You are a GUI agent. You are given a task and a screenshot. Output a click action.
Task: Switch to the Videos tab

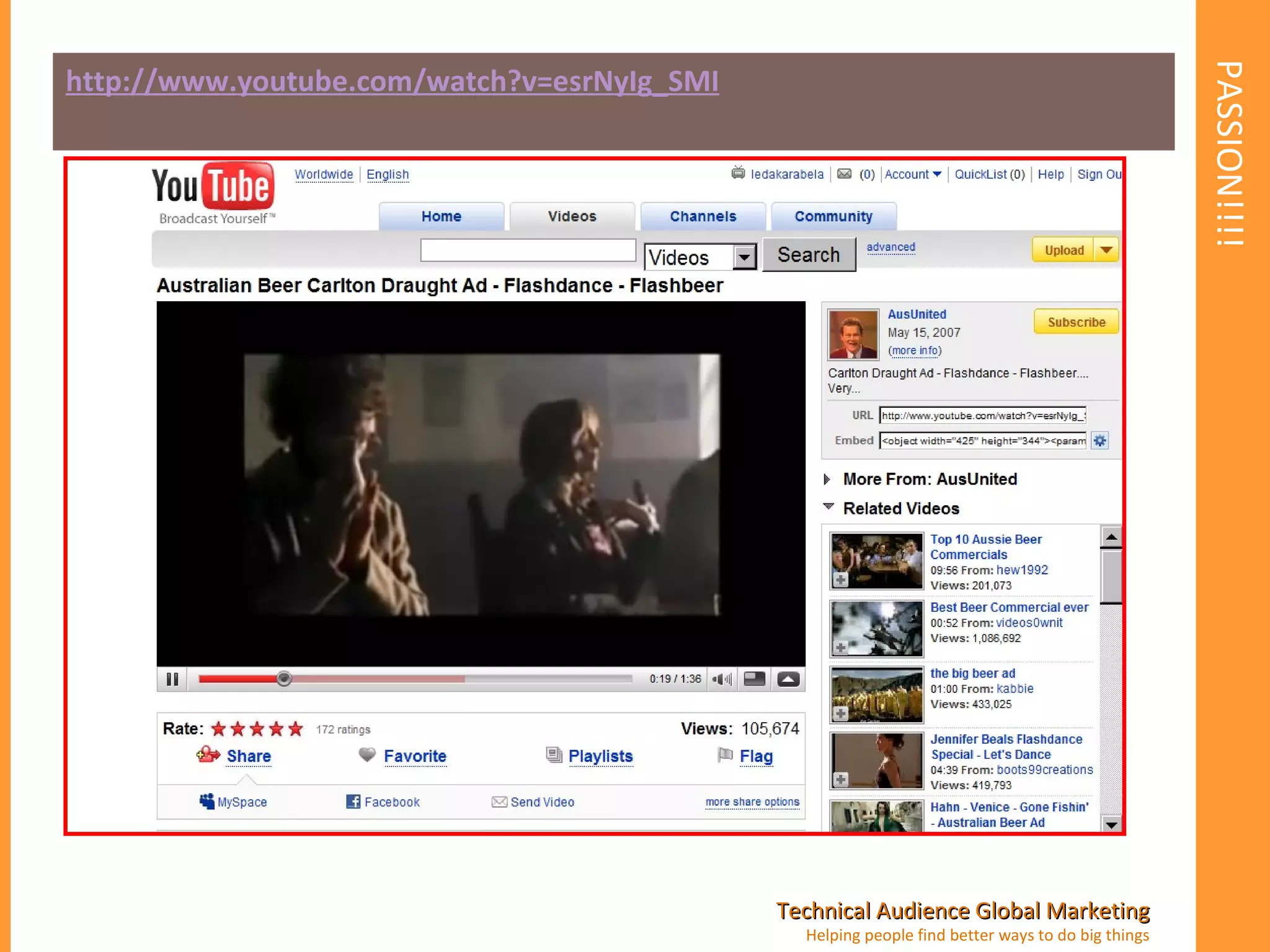[x=572, y=216]
